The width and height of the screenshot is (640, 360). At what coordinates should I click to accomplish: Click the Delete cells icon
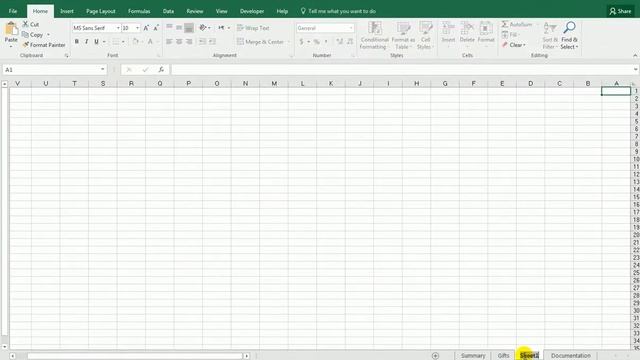pos(467,28)
